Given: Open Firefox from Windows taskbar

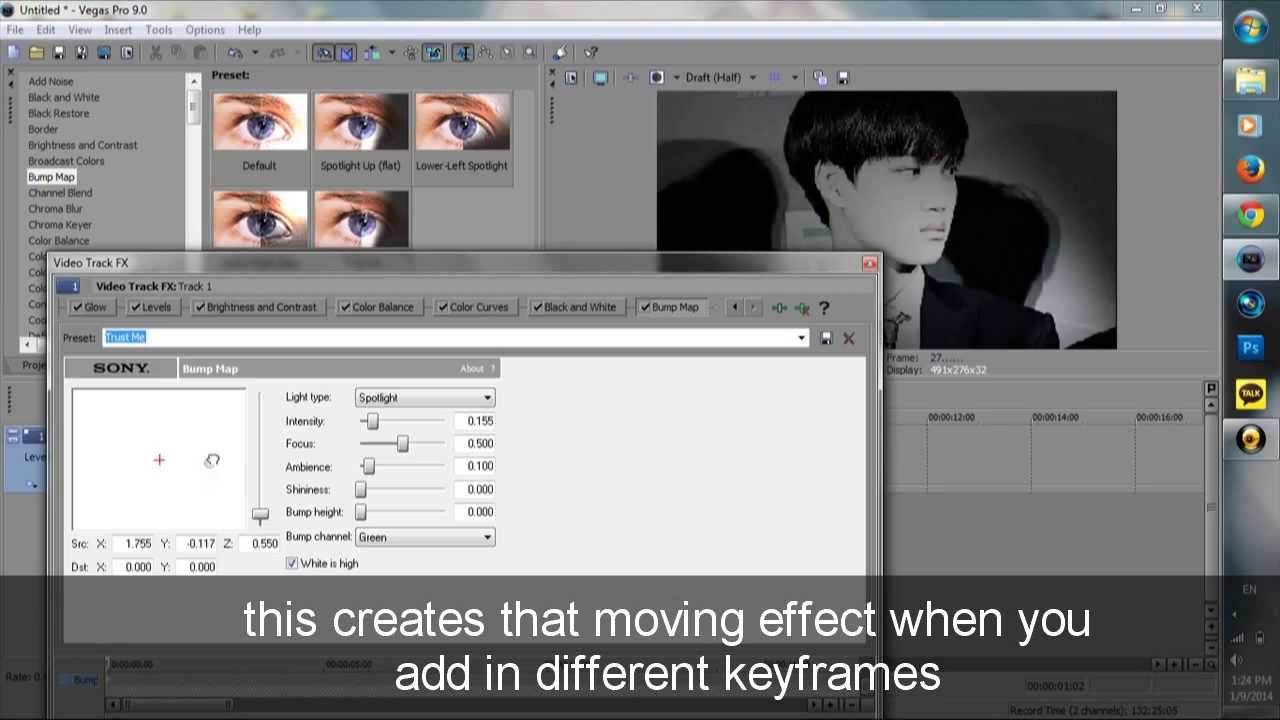Looking at the screenshot, I should [1250, 169].
